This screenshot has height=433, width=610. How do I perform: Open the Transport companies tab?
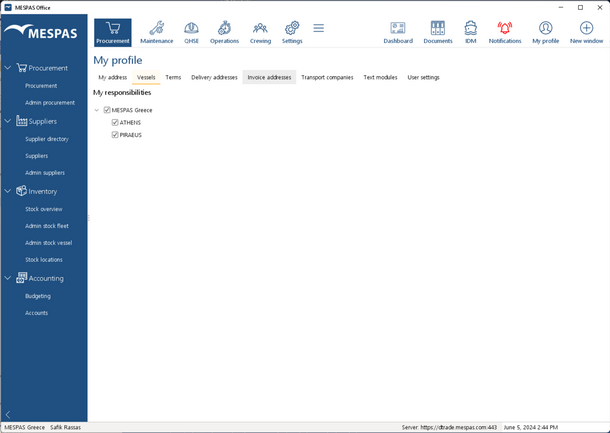coord(327,77)
